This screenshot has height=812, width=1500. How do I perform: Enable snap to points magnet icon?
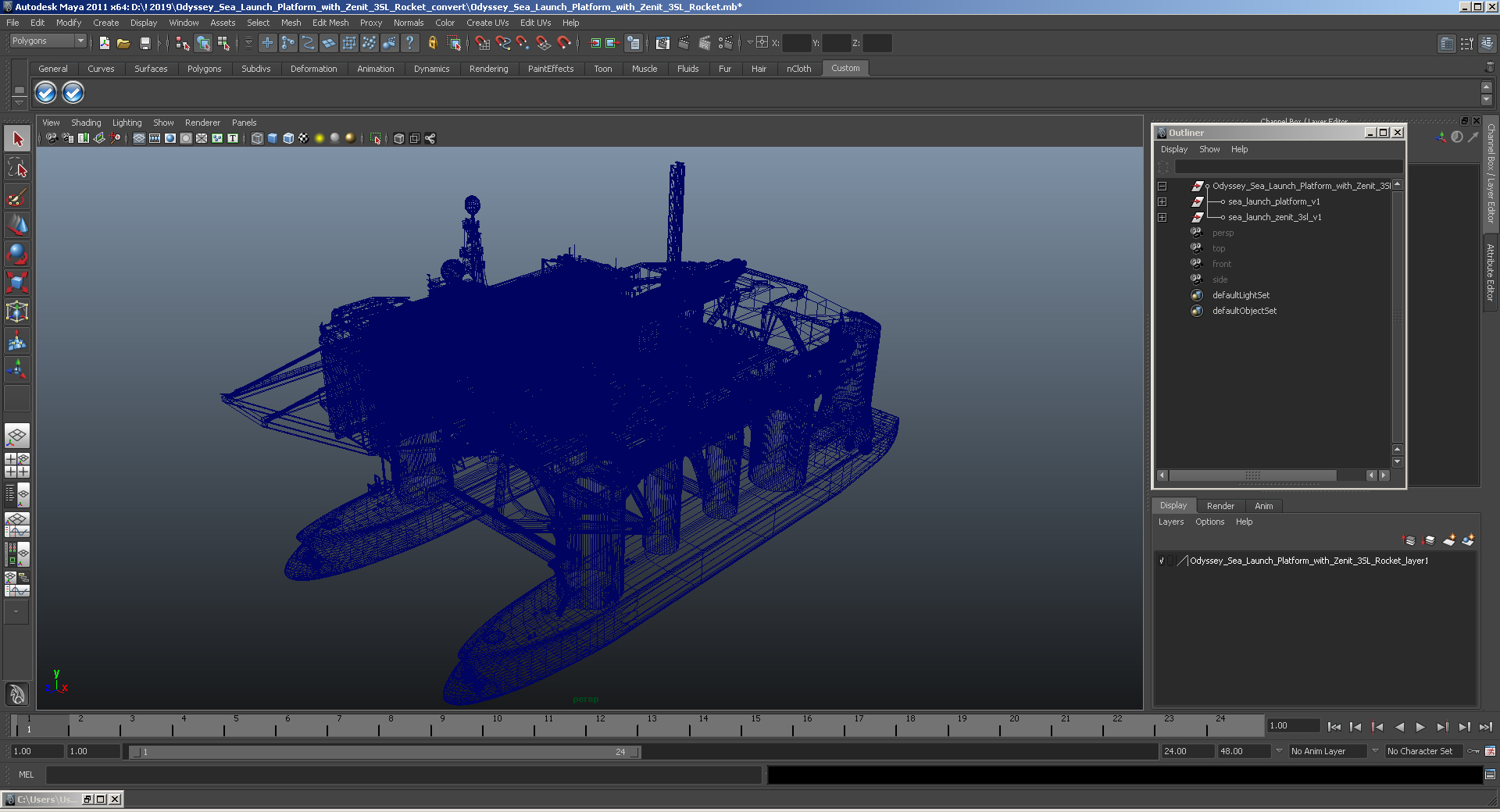(523, 43)
